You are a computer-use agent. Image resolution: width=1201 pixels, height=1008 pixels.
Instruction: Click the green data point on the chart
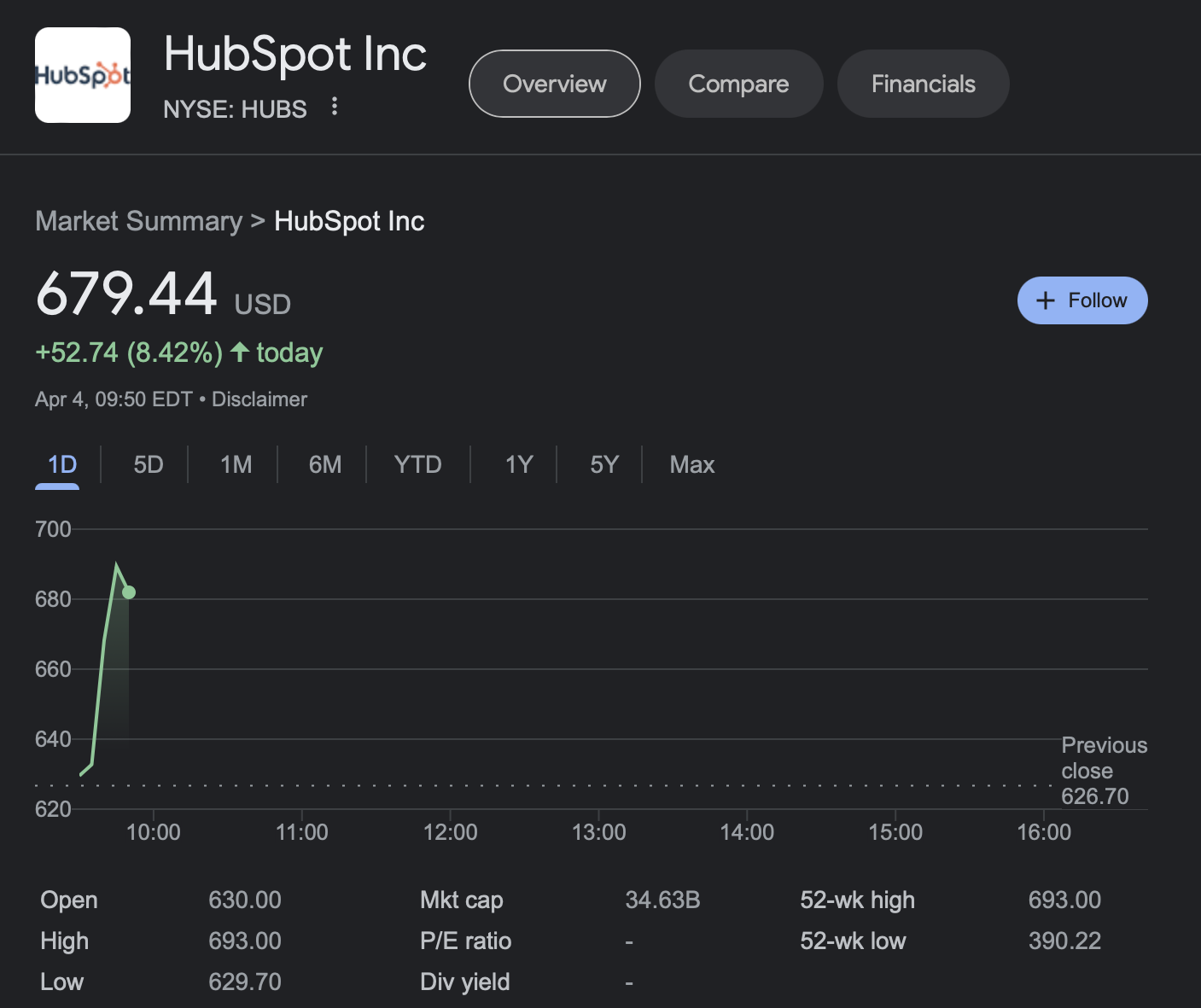tap(128, 591)
